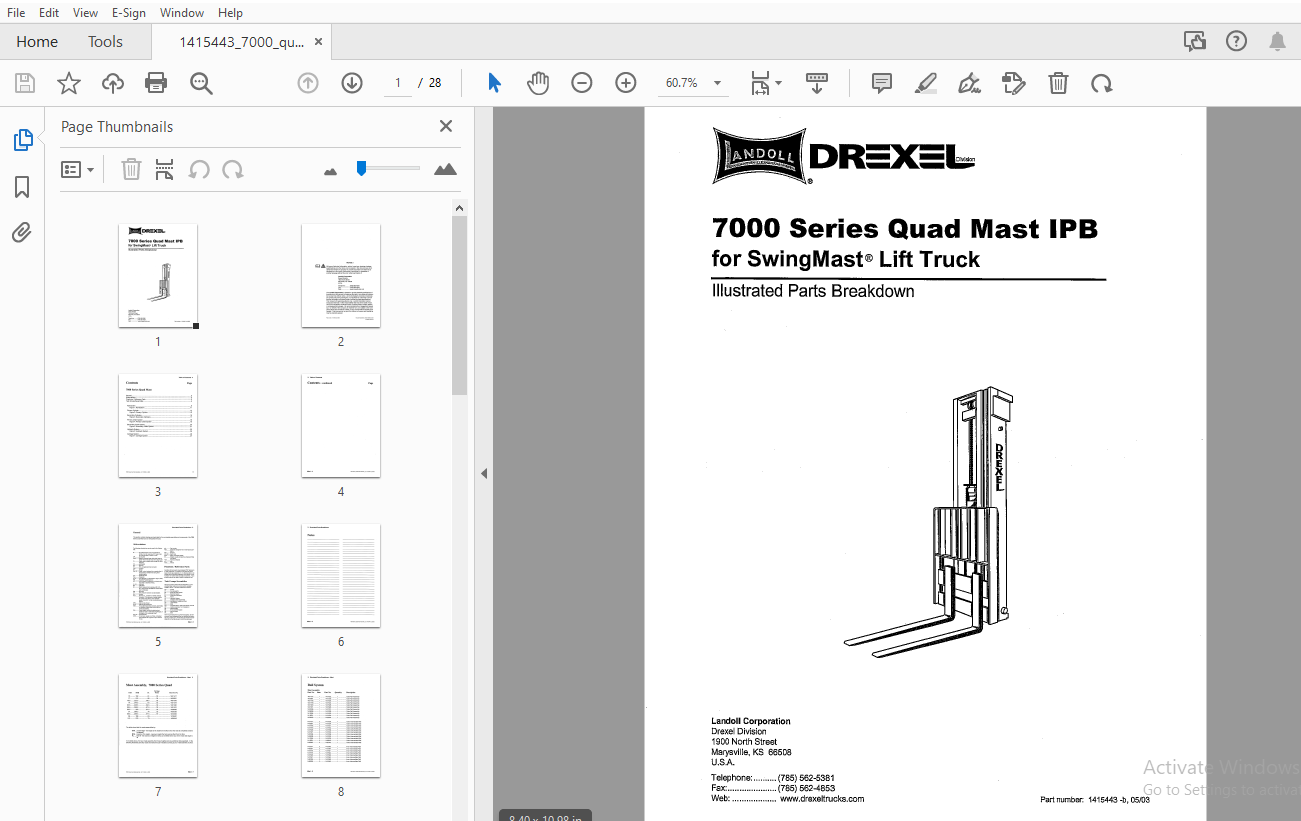This screenshot has height=821, width=1301.
Task: Open the Window menu
Action: [182, 13]
